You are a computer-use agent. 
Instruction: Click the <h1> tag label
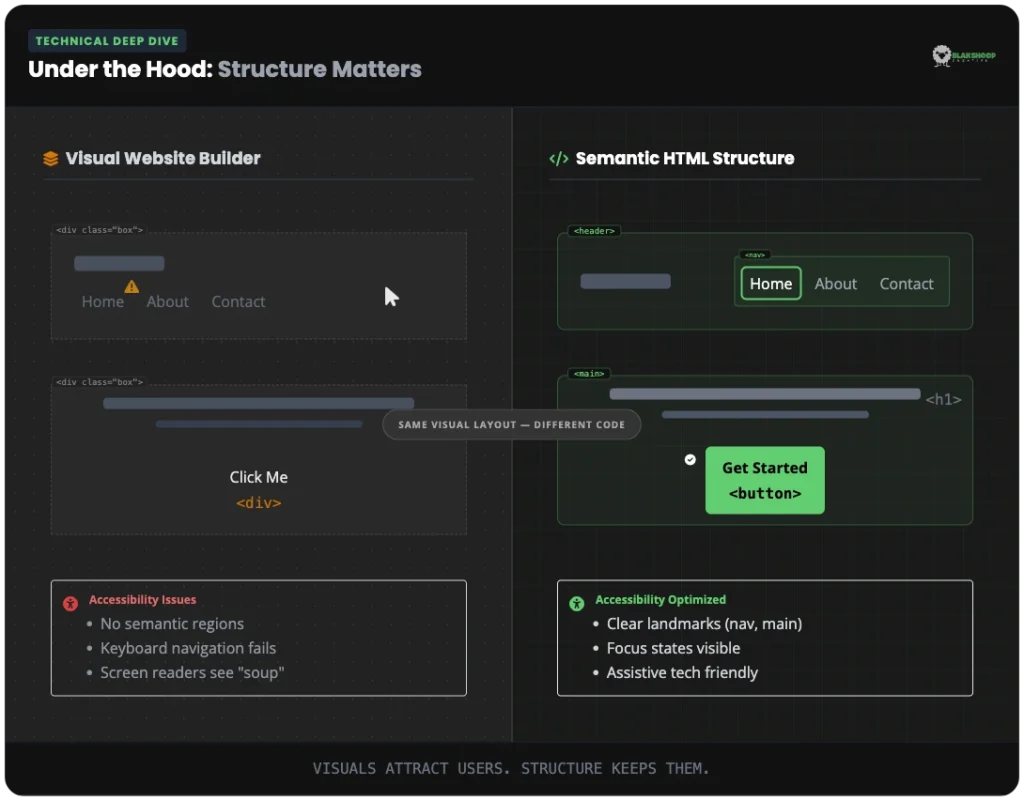pos(943,400)
